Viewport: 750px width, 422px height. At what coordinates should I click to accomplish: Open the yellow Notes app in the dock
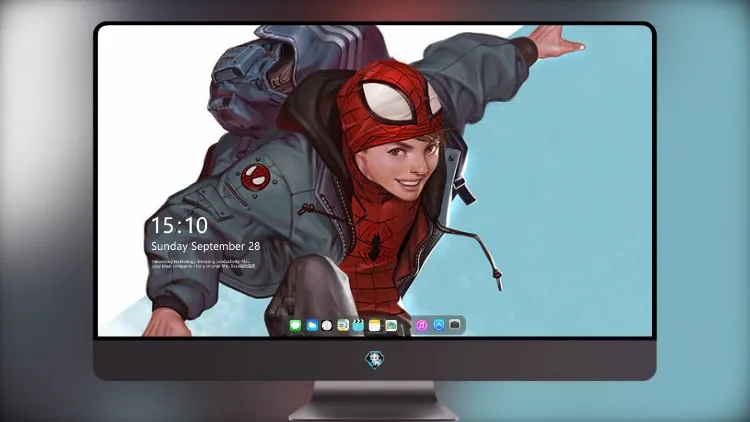coord(375,326)
